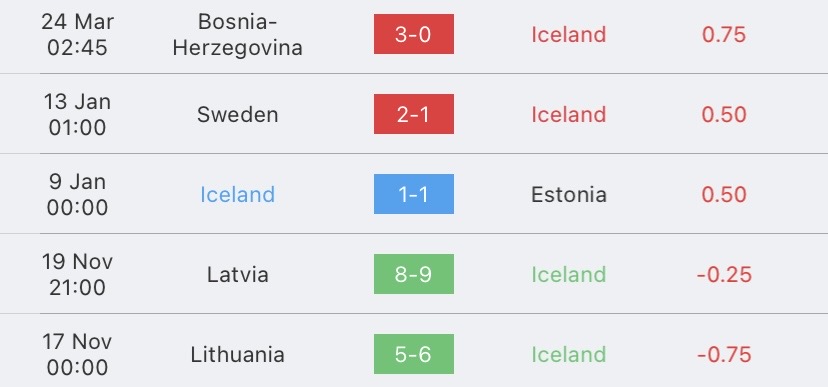Select the 24 Mar 02:45 match date
This screenshot has height=387, width=828.
[77, 34]
